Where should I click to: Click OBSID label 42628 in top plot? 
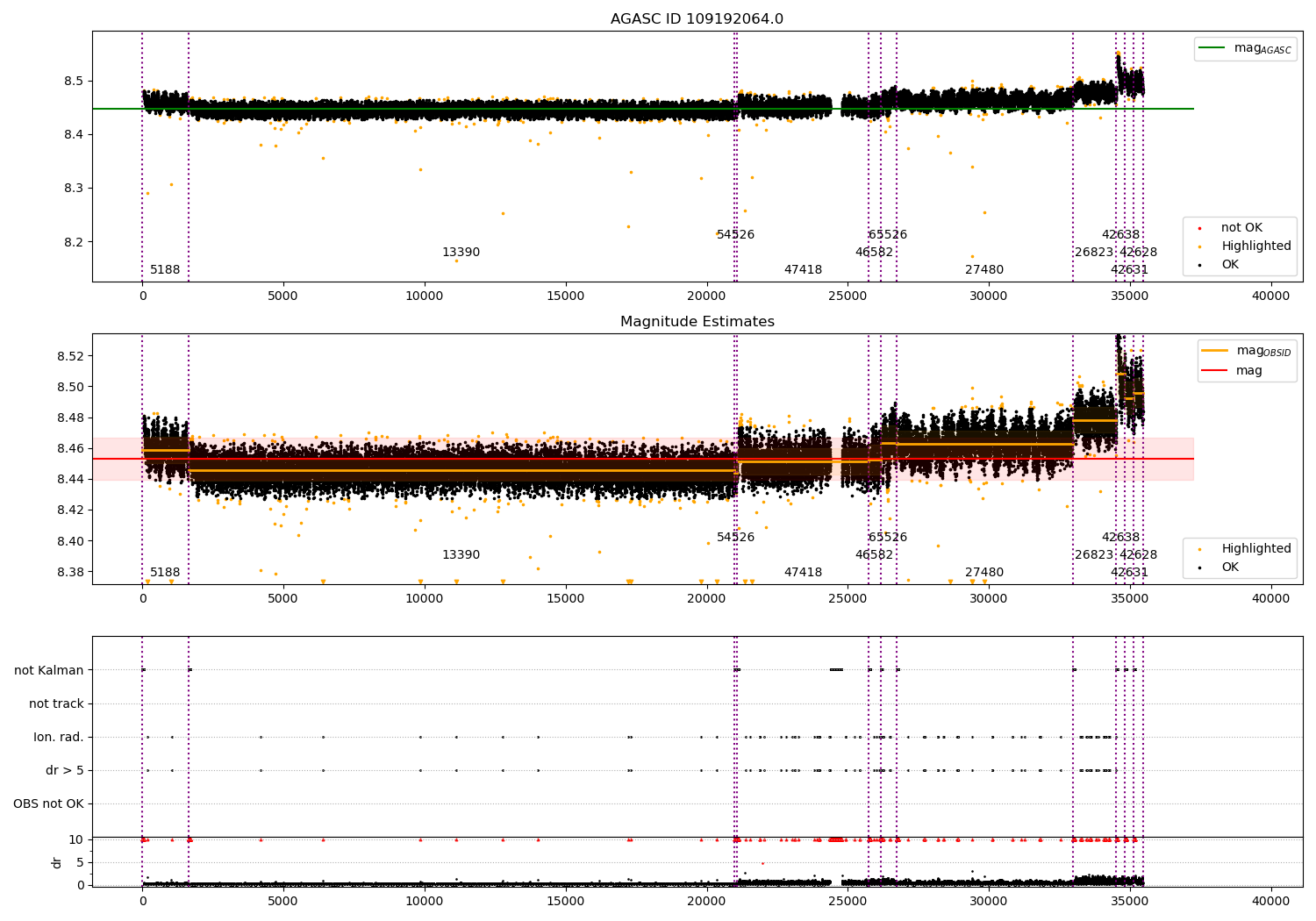tap(1138, 253)
